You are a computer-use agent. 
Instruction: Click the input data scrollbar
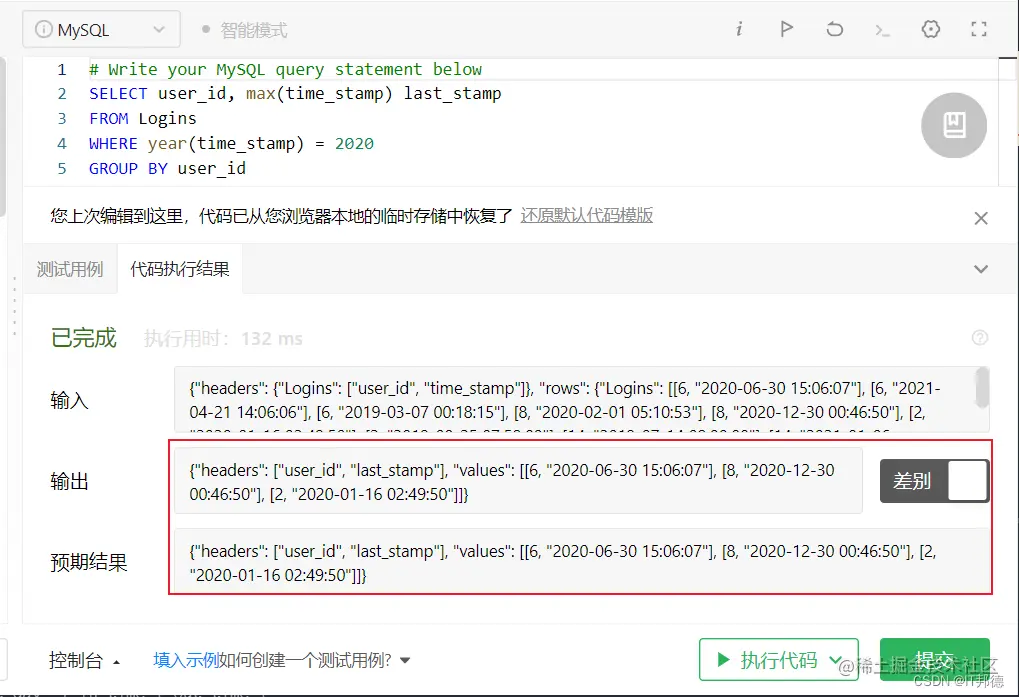point(982,388)
